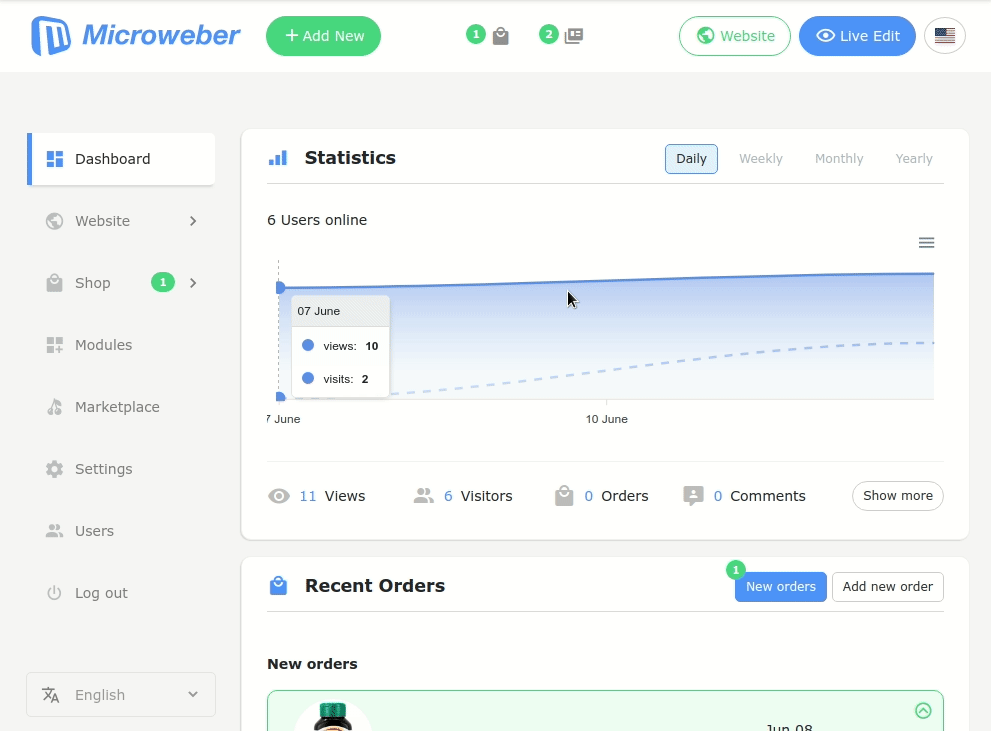Image resolution: width=991 pixels, height=731 pixels.
Task: Expand the Shop sidebar submenu chevron
Action: click(x=193, y=283)
